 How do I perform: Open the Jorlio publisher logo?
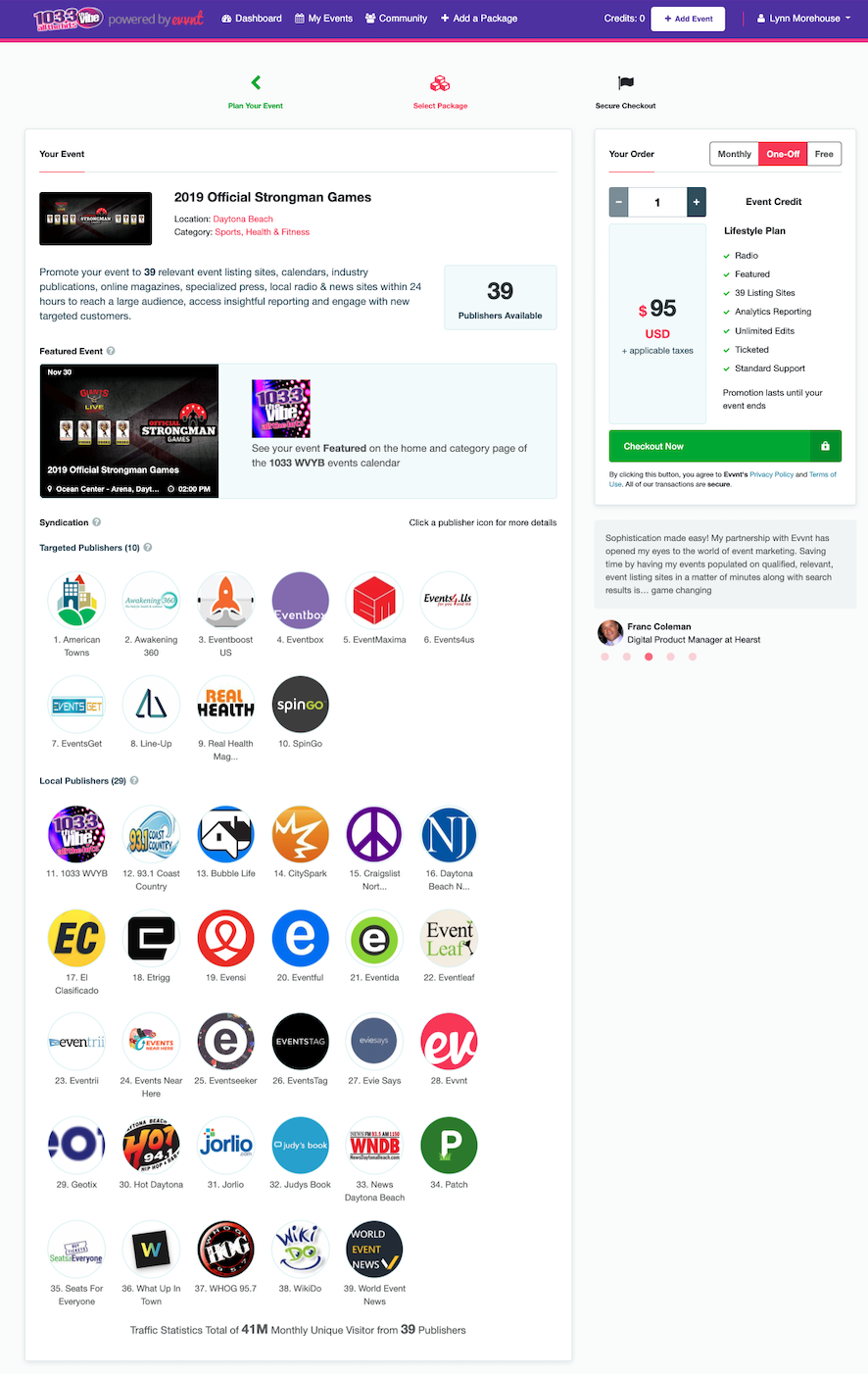point(226,1146)
